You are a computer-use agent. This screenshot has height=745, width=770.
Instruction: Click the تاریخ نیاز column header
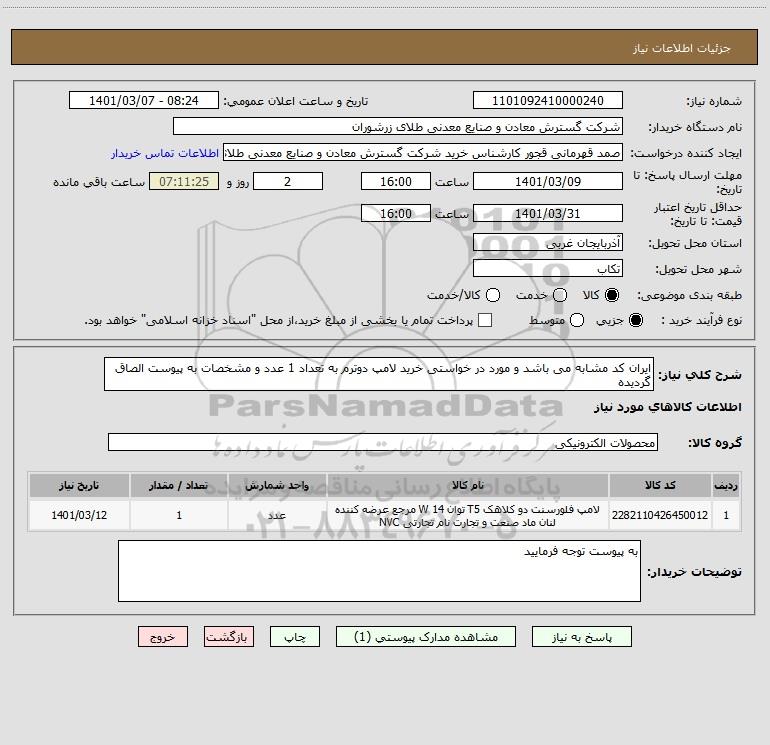click(79, 486)
